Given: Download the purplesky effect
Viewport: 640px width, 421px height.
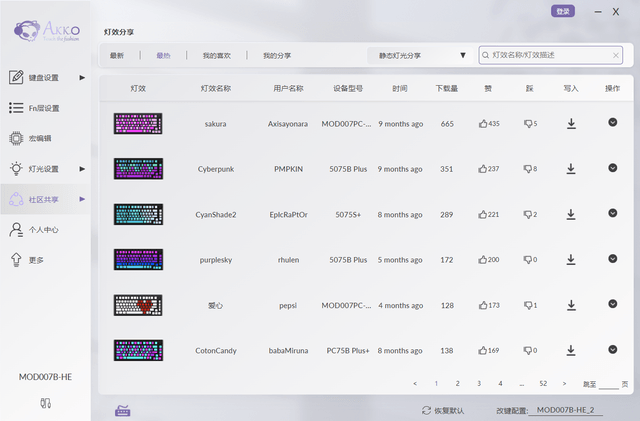Looking at the screenshot, I should click(x=571, y=260).
